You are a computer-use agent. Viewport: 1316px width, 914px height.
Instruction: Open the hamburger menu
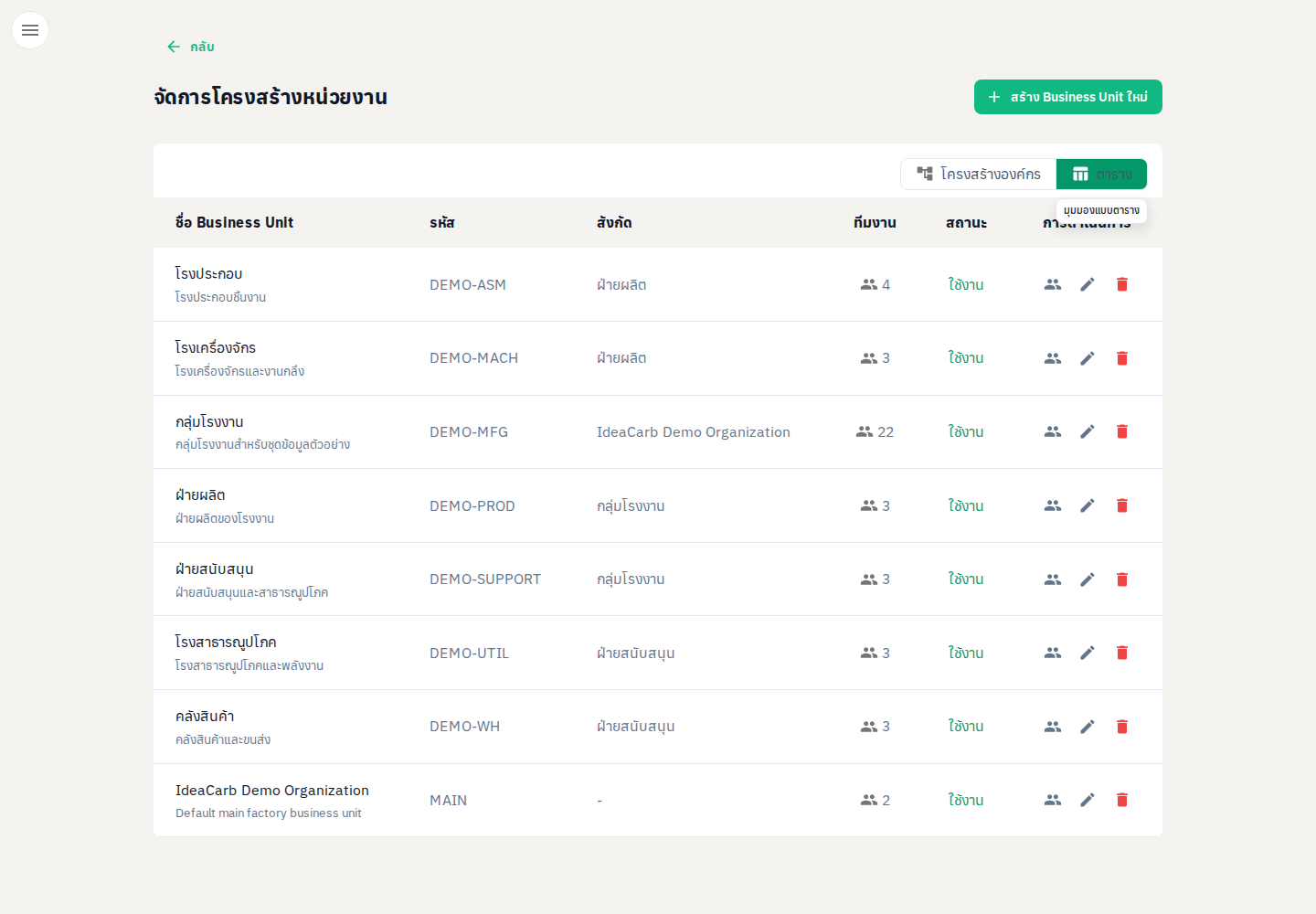pyautogui.click(x=30, y=30)
